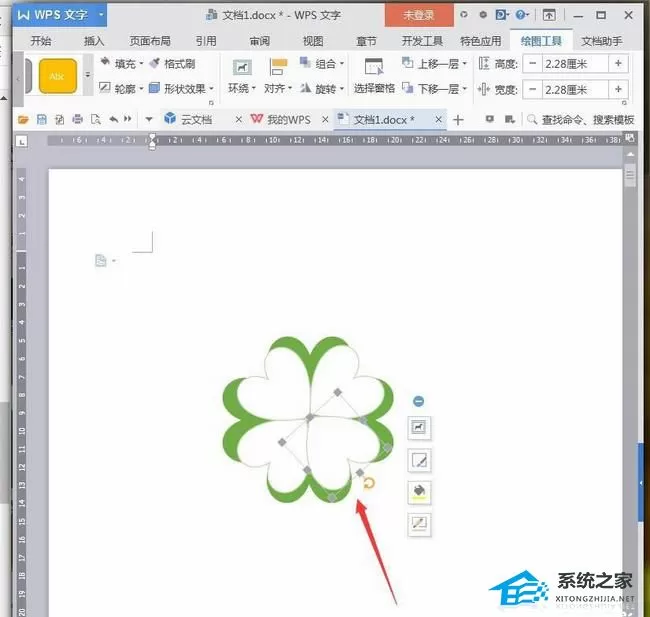Expand the Fill (填充) dropdown
Image resolution: width=650 pixels, height=617 pixels.
point(141,63)
